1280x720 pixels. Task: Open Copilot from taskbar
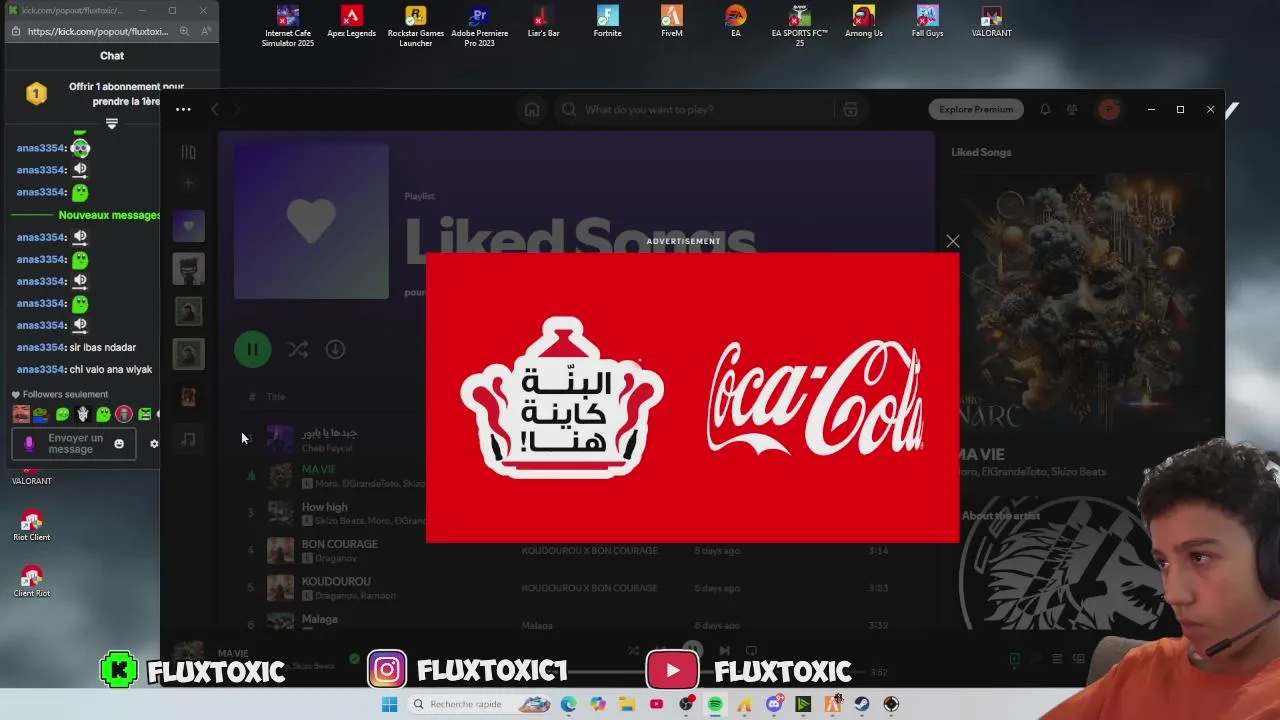[598, 704]
